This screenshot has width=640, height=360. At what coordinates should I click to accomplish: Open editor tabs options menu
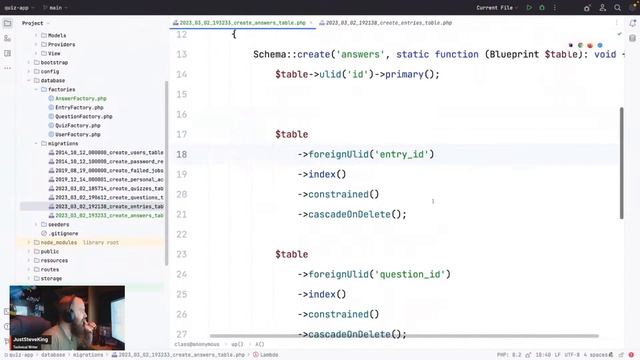coord(617,23)
